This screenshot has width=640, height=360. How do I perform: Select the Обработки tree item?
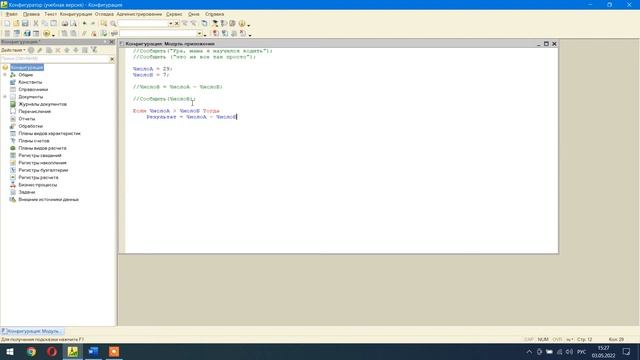[x=30, y=126]
